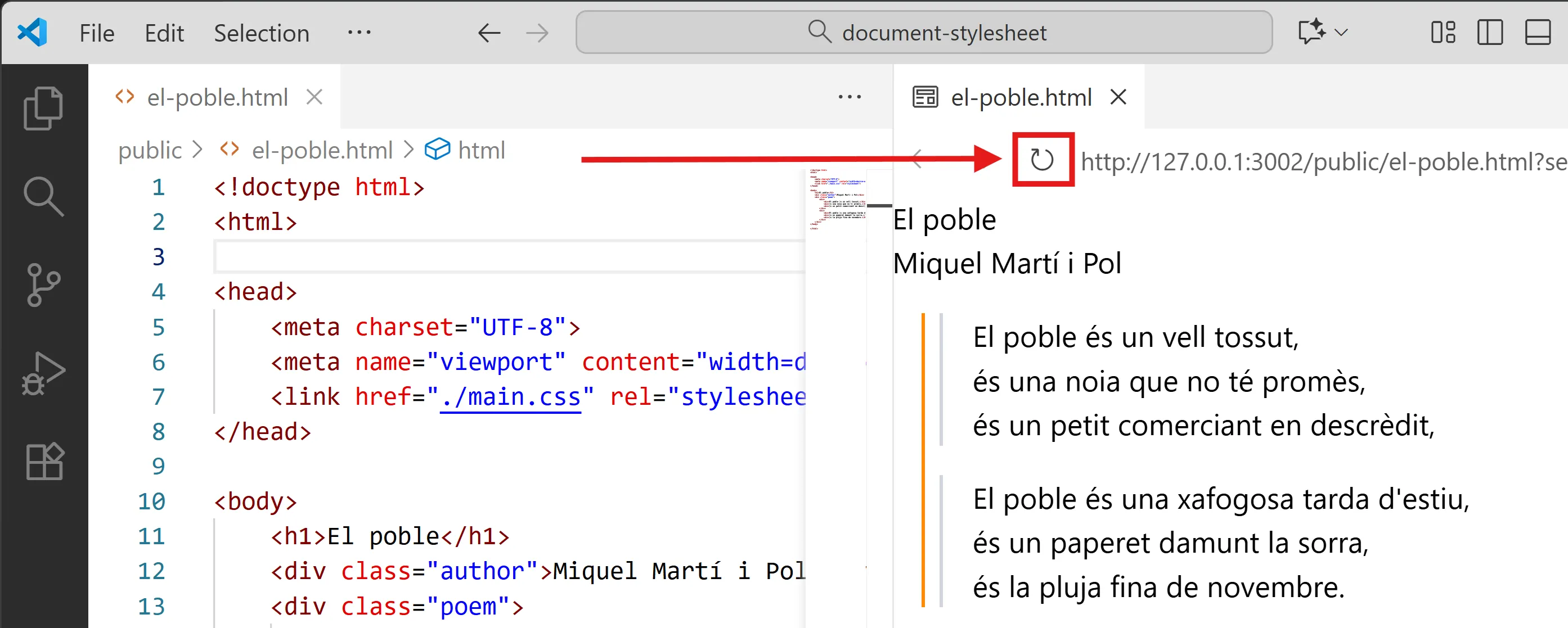This screenshot has height=628, width=1568.
Task: Close the el-poble.html preview tab
Action: pos(1118,97)
